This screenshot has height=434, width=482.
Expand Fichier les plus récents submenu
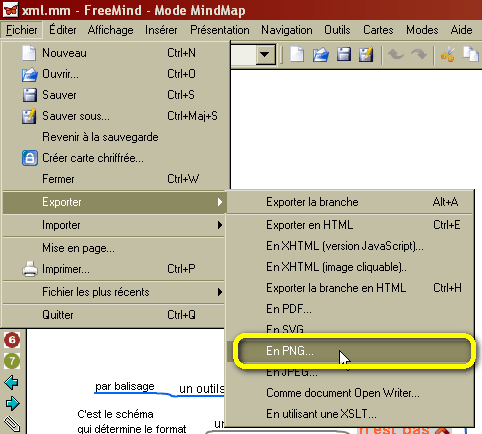(113, 292)
